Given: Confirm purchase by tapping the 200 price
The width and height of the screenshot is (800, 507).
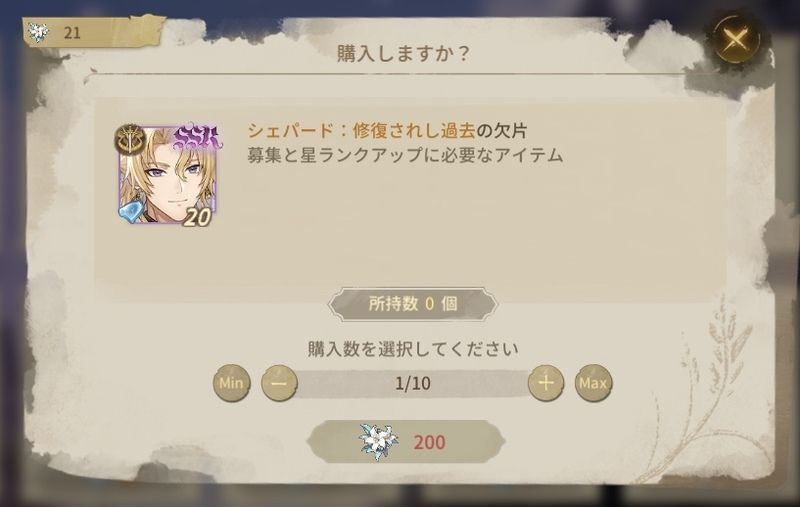Looking at the screenshot, I should click(x=430, y=442).
